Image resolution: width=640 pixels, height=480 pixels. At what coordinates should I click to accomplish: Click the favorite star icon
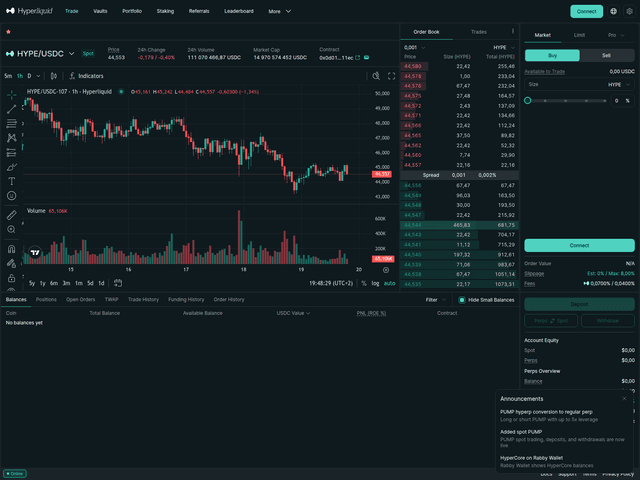[8, 31]
